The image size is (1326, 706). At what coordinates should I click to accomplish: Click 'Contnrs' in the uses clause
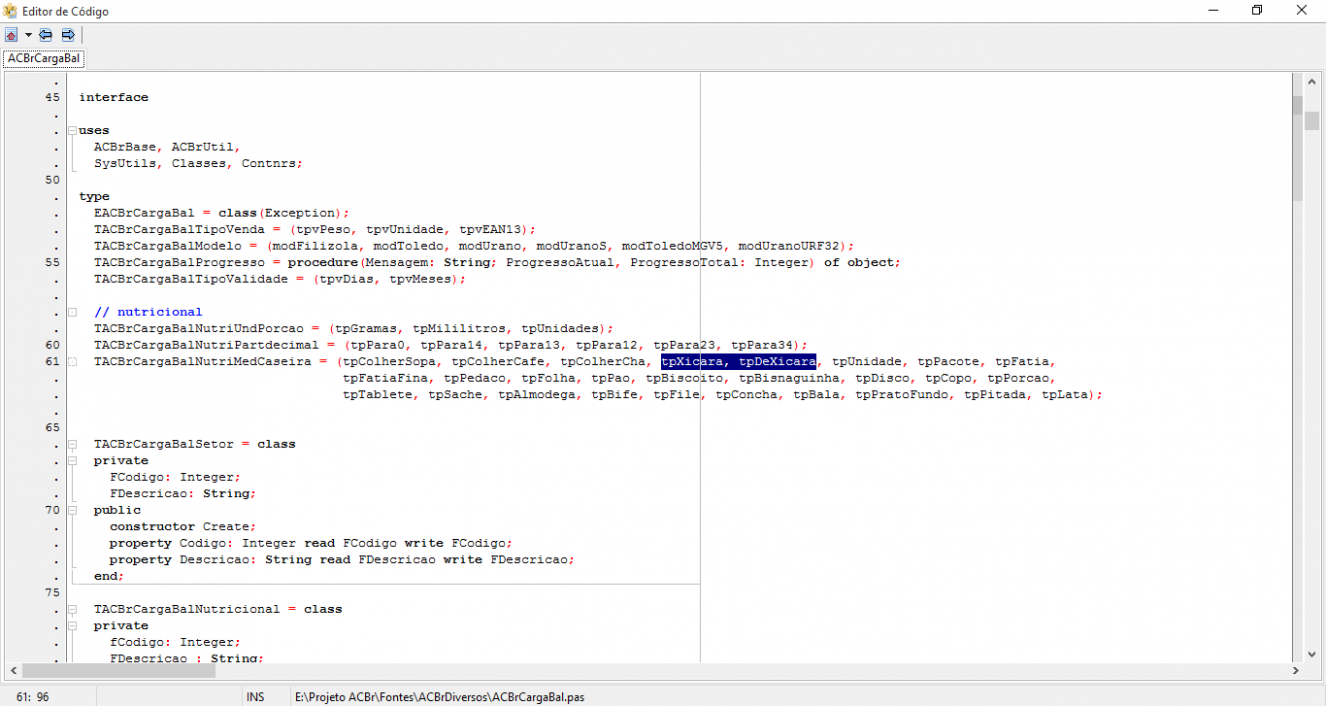[x=268, y=163]
